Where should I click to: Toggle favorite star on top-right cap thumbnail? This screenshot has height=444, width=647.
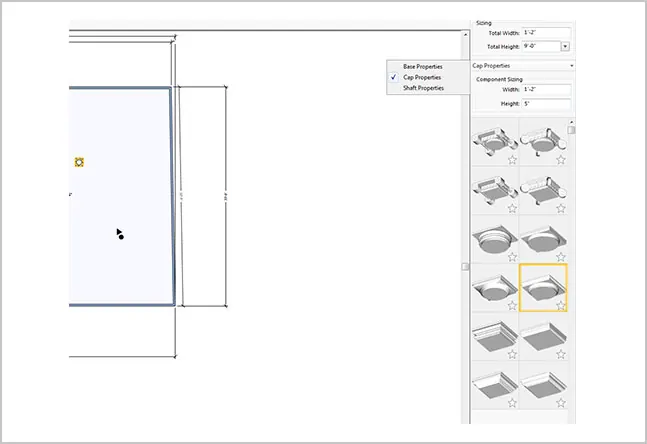pyautogui.click(x=560, y=160)
